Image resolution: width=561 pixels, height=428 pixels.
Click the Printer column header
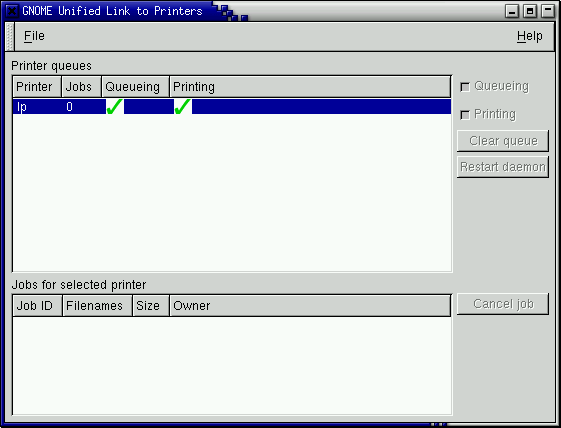tap(37, 87)
